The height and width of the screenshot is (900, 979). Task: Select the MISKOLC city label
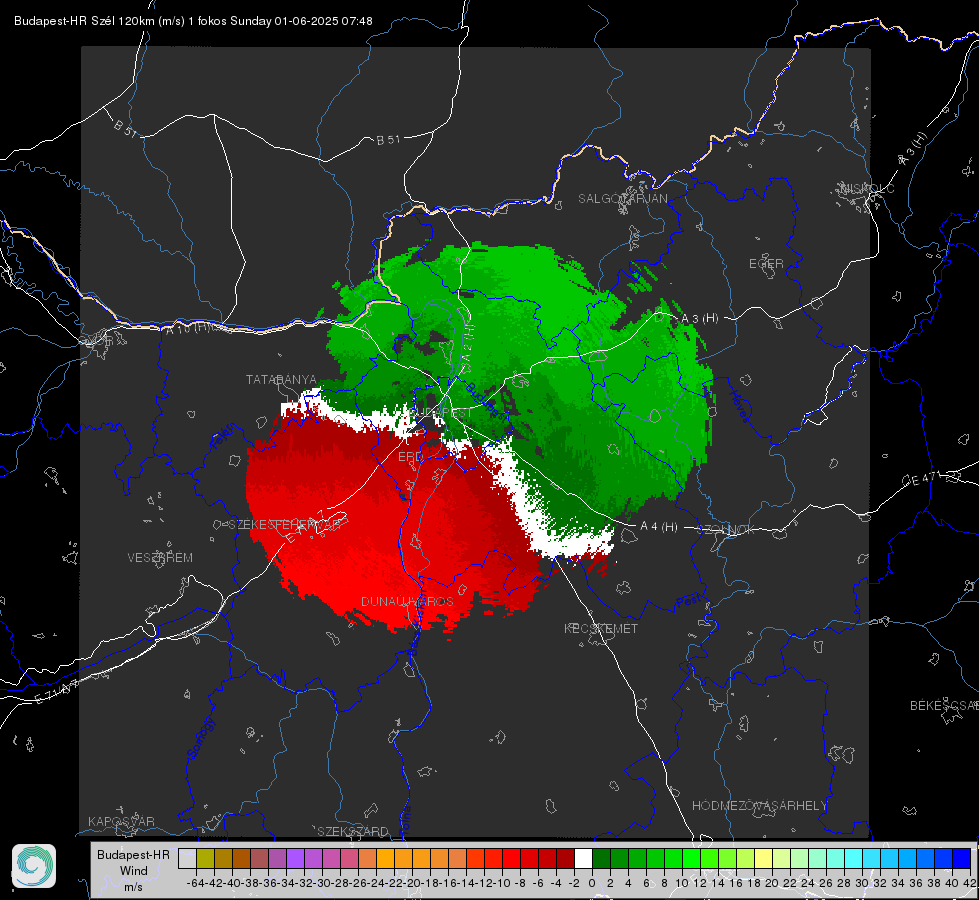click(x=867, y=188)
